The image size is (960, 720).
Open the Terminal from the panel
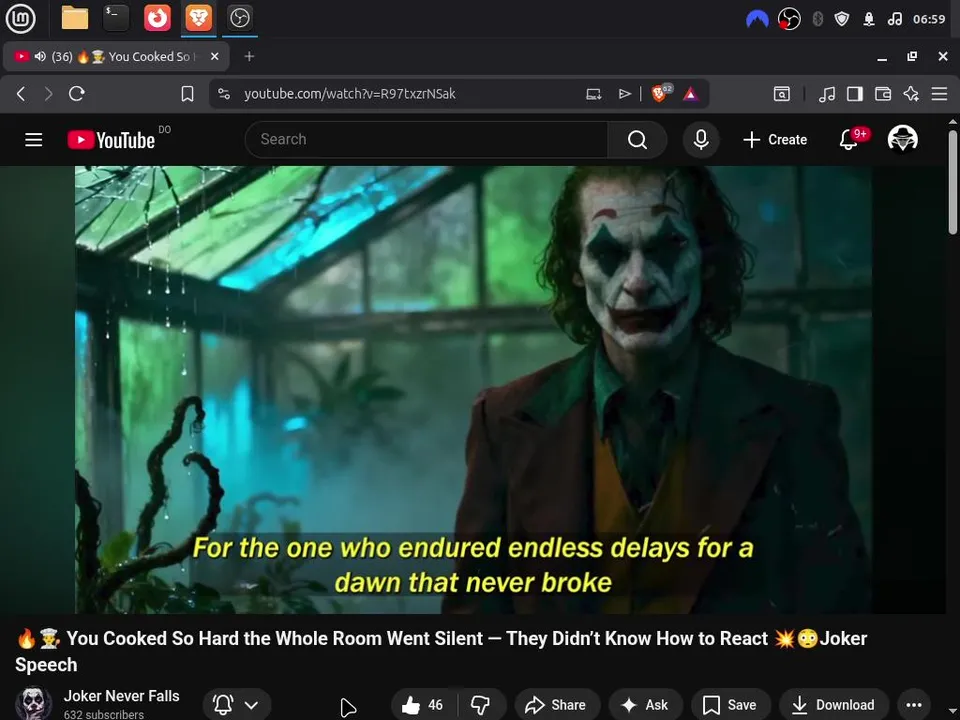(x=116, y=18)
